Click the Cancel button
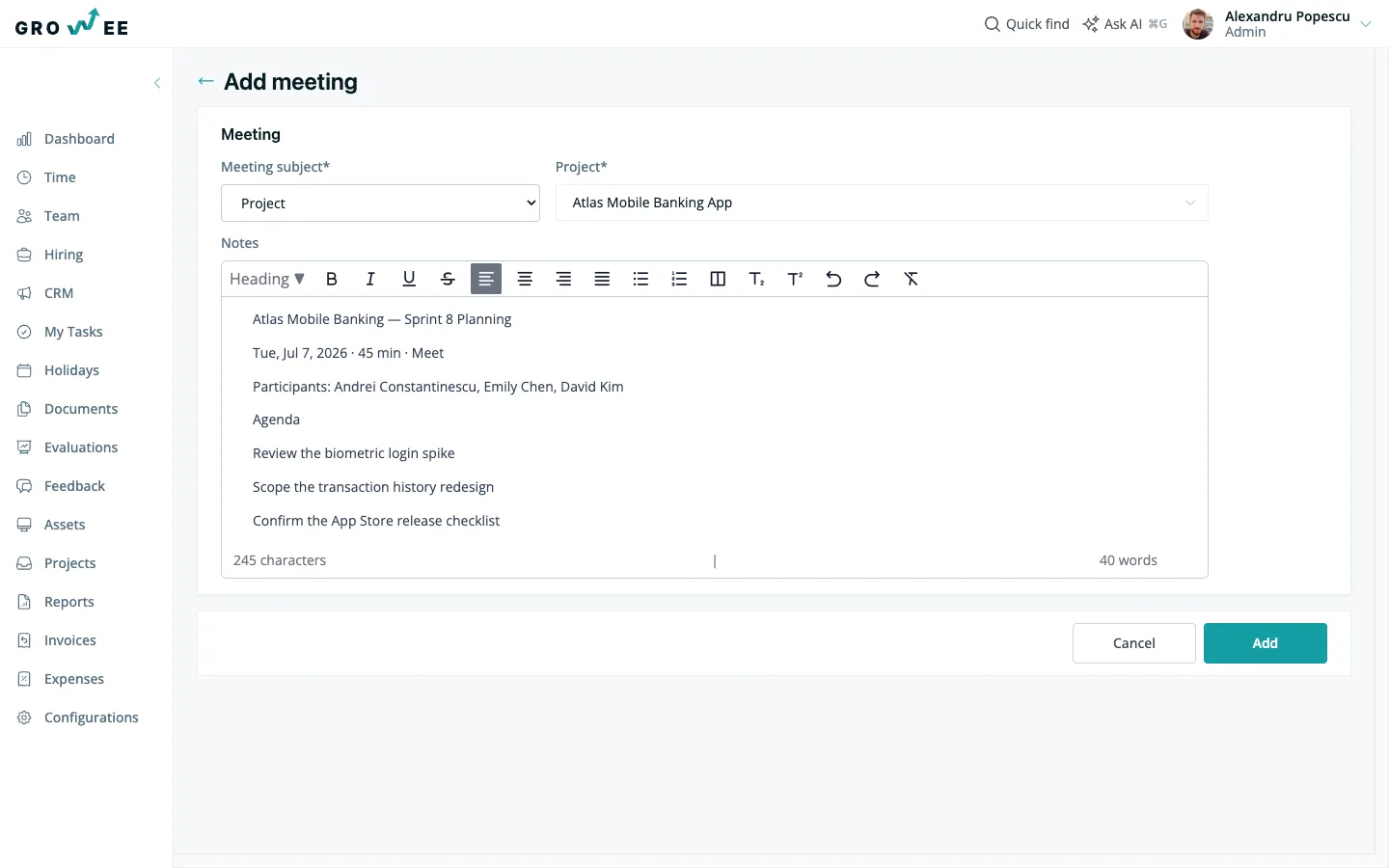This screenshot has height=868, width=1389. click(x=1134, y=643)
